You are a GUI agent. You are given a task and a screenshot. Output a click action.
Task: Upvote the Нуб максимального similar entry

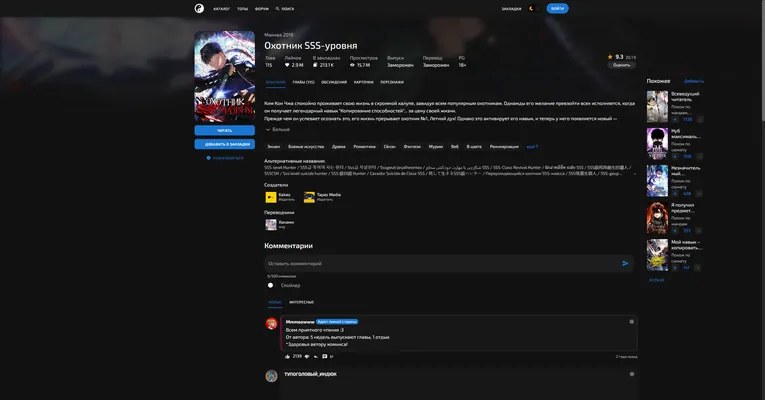(x=675, y=157)
